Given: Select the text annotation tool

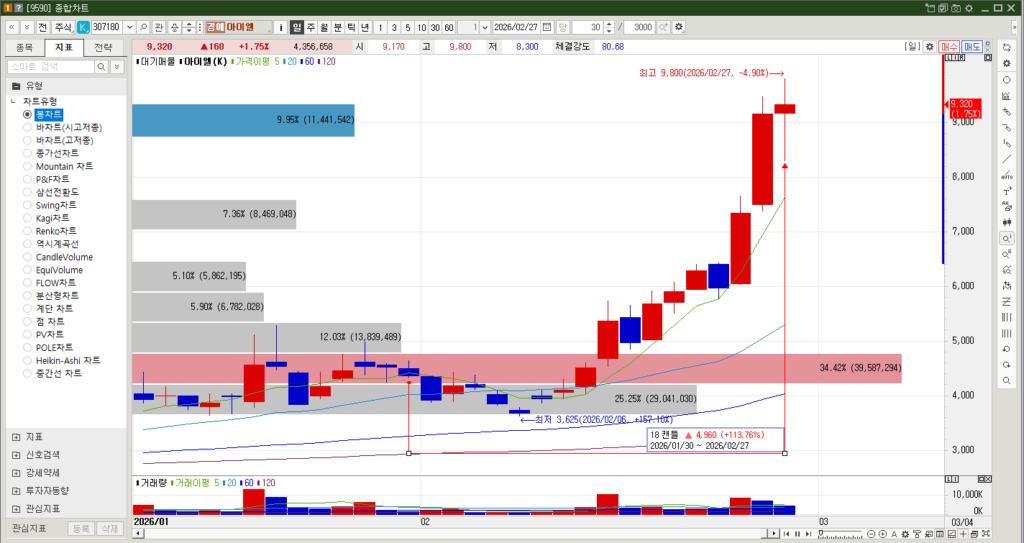Looking at the screenshot, I should point(1006,191).
